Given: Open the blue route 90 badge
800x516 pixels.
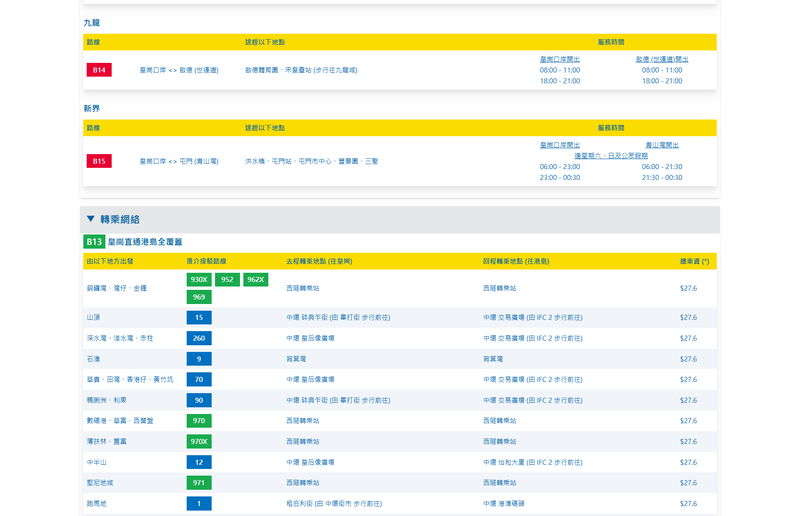Looking at the screenshot, I should click(x=199, y=400).
